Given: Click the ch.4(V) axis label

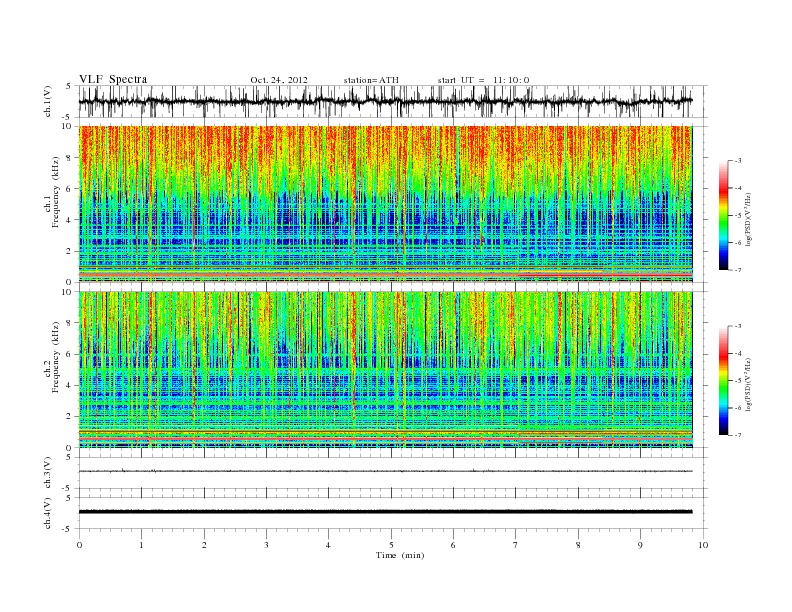Looking at the screenshot, I should (48, 513).
